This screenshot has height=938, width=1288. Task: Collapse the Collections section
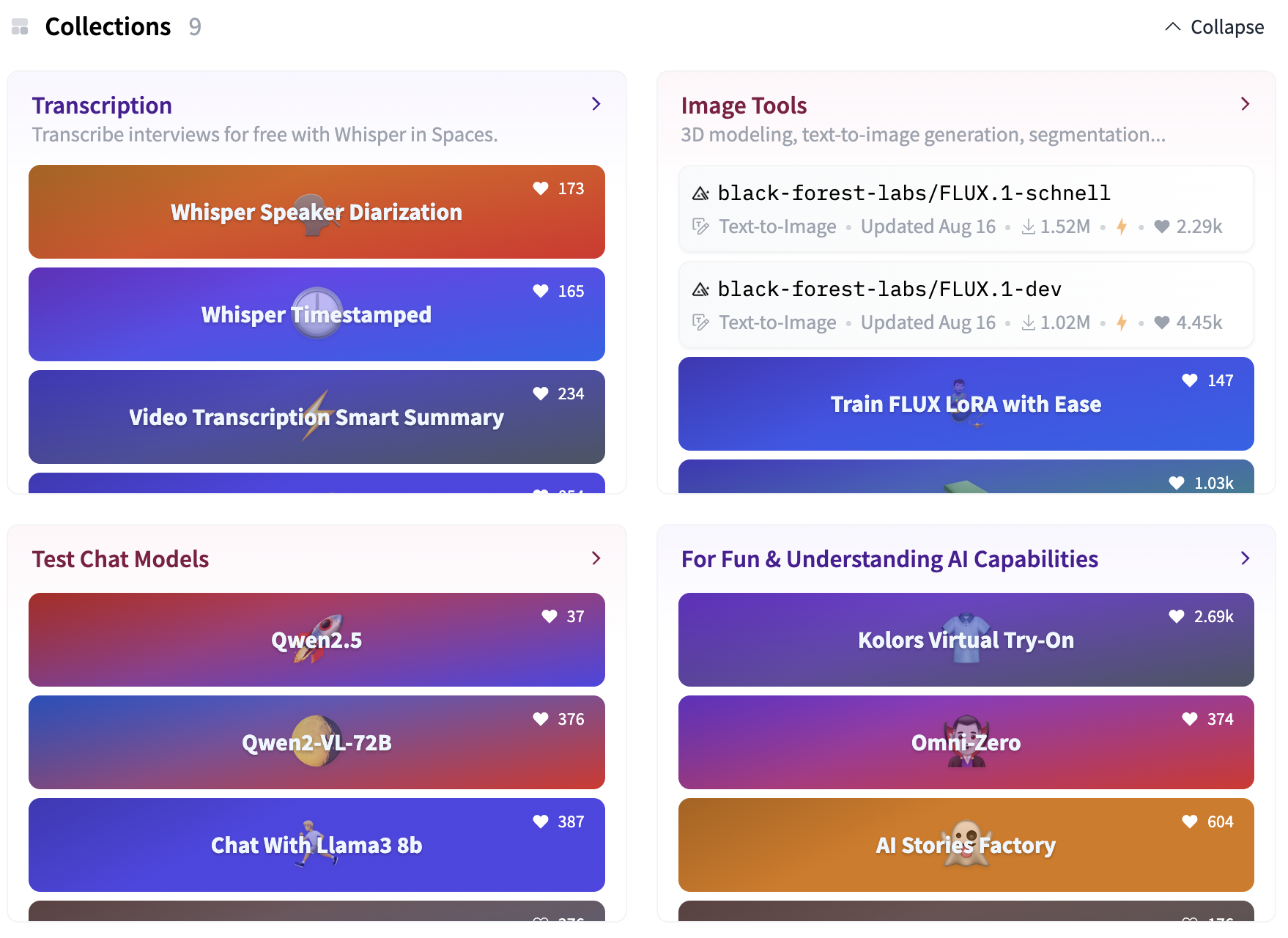point(1214,27)
